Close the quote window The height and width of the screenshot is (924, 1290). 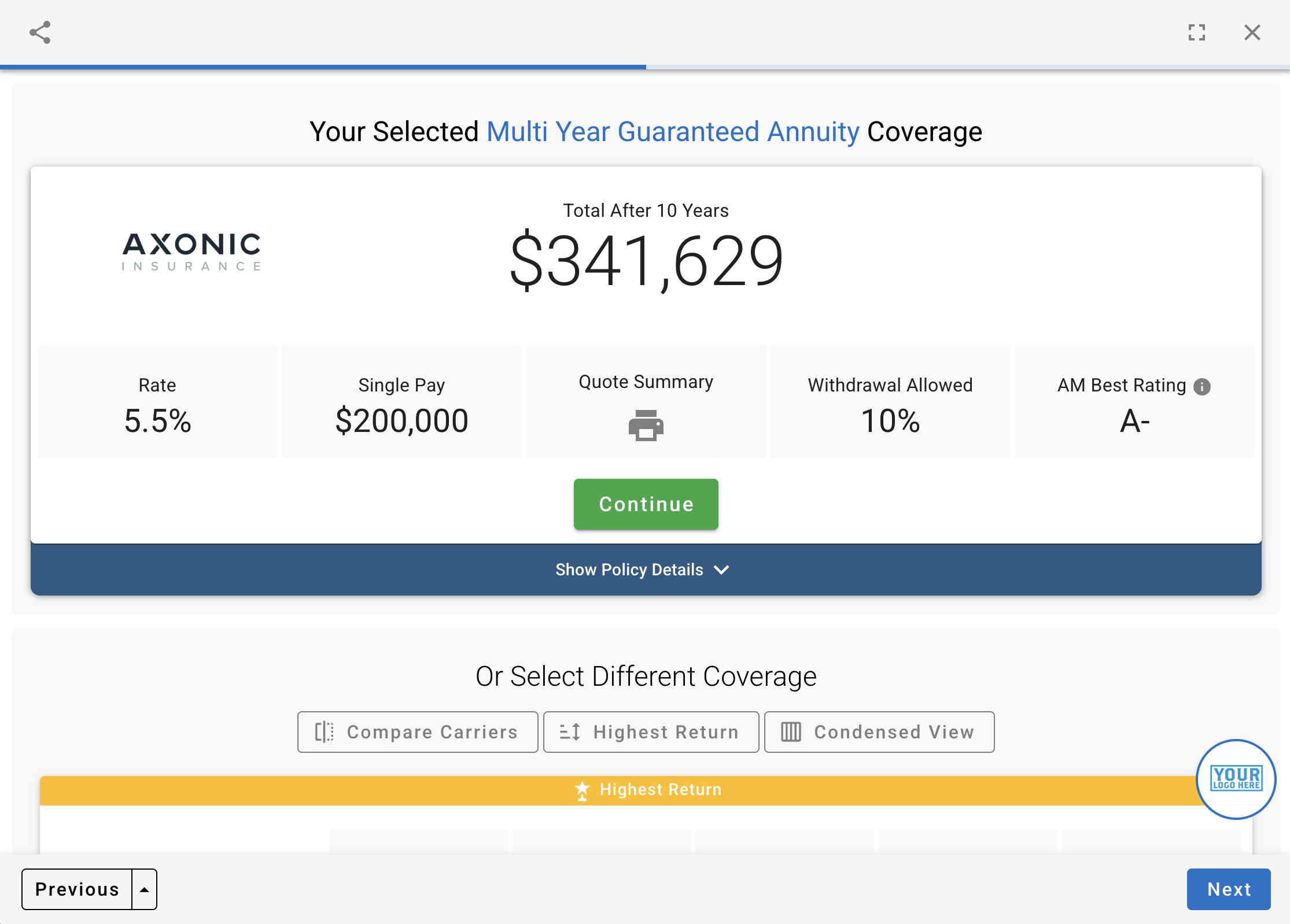[1252, 32]
